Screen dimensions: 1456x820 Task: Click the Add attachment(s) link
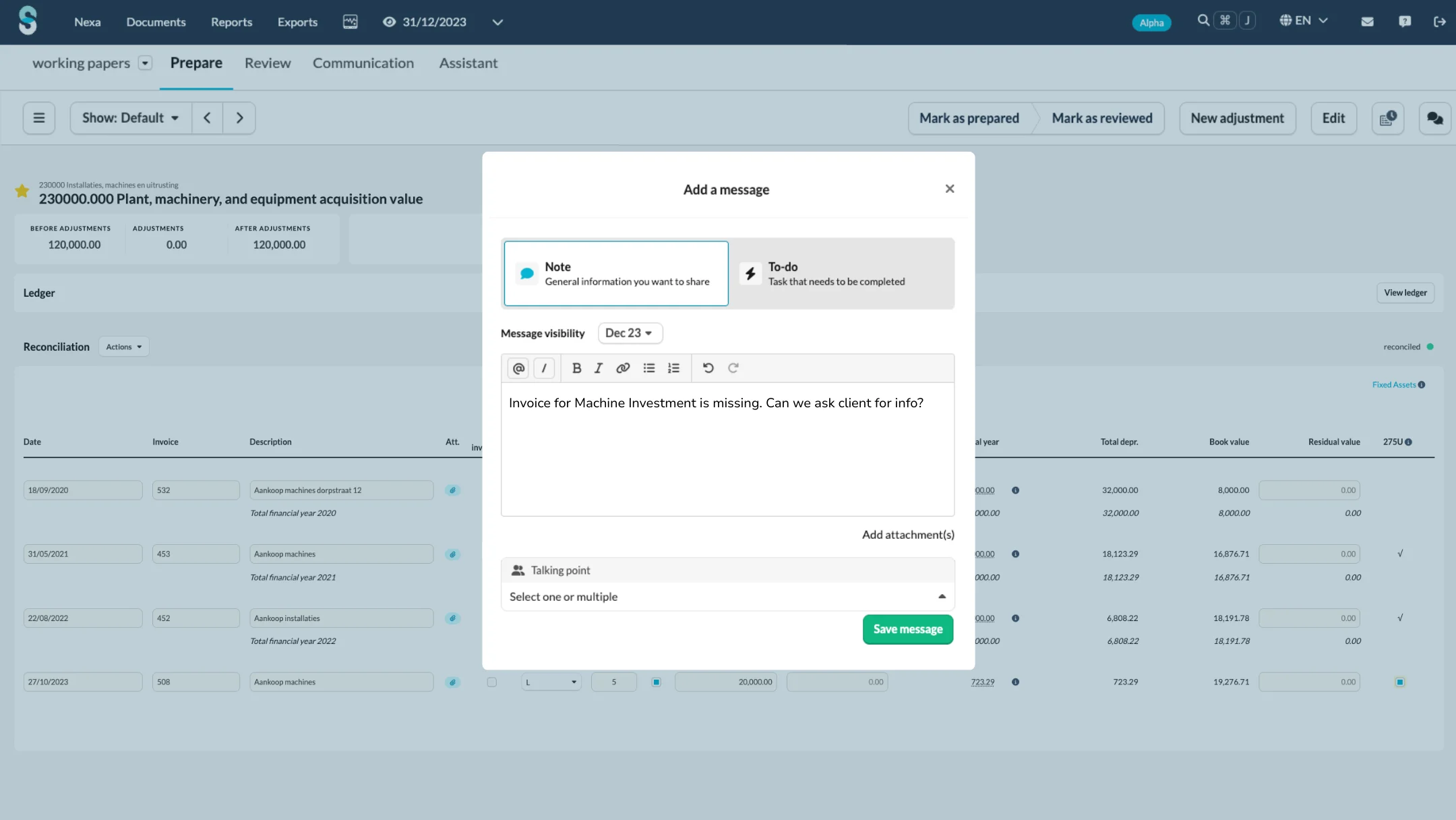point(907,535)
